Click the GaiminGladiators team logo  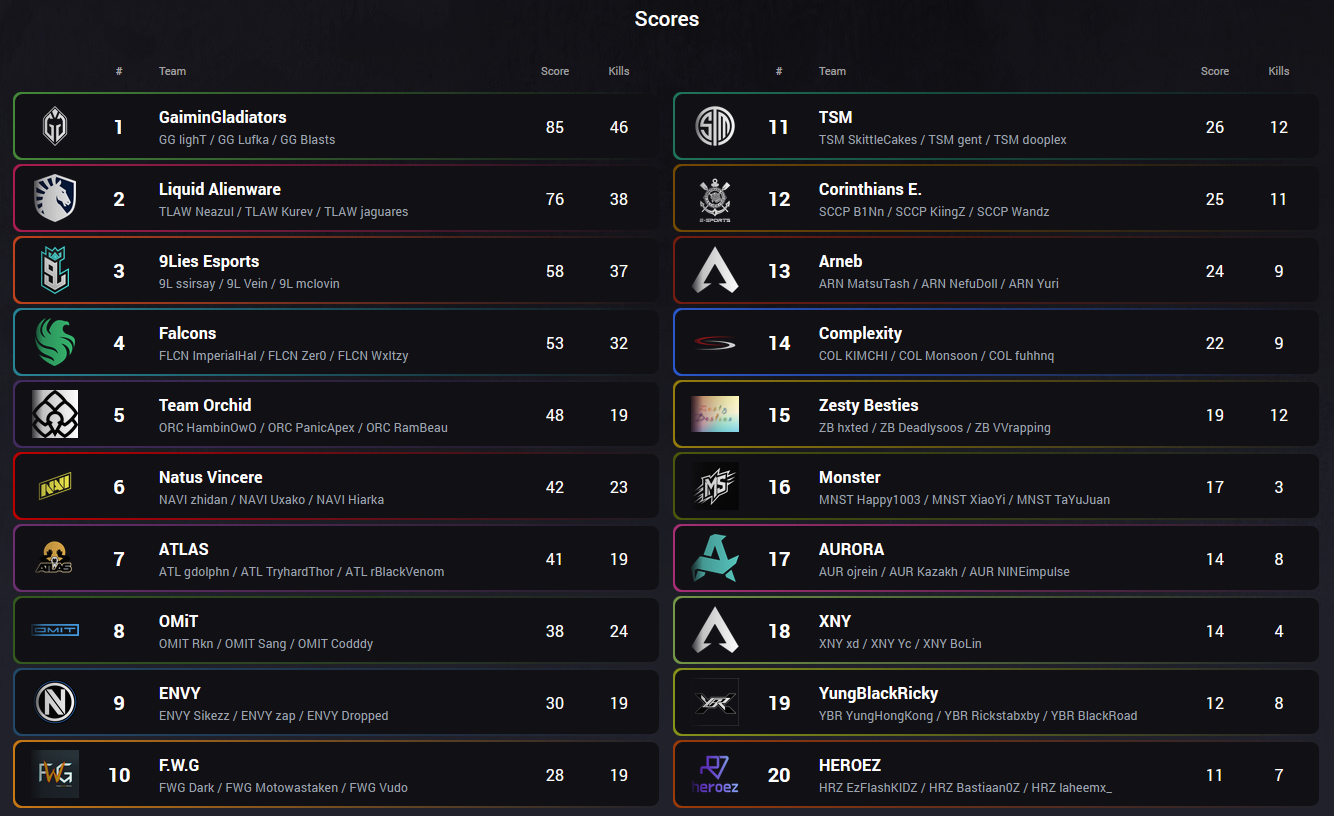[55, 127]
